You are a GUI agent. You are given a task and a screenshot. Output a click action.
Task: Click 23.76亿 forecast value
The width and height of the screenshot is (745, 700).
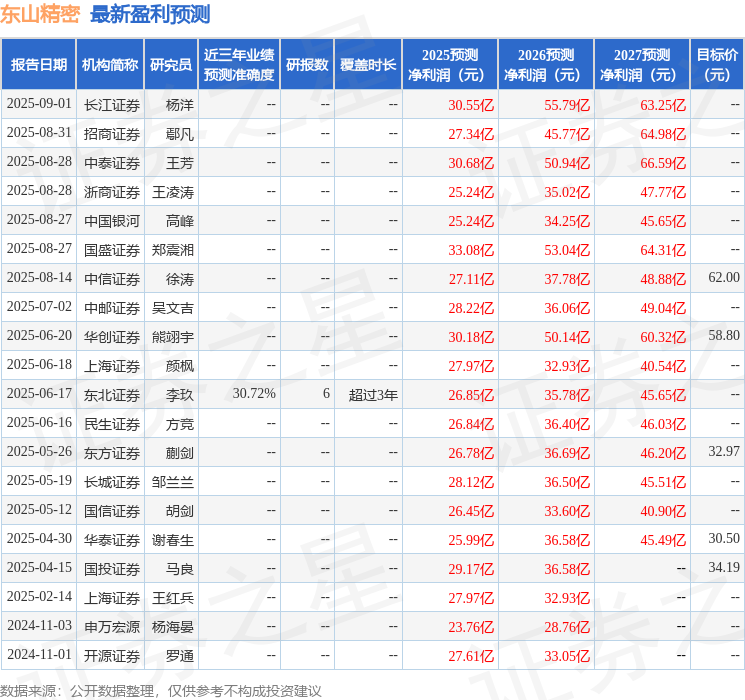point(471,627)
